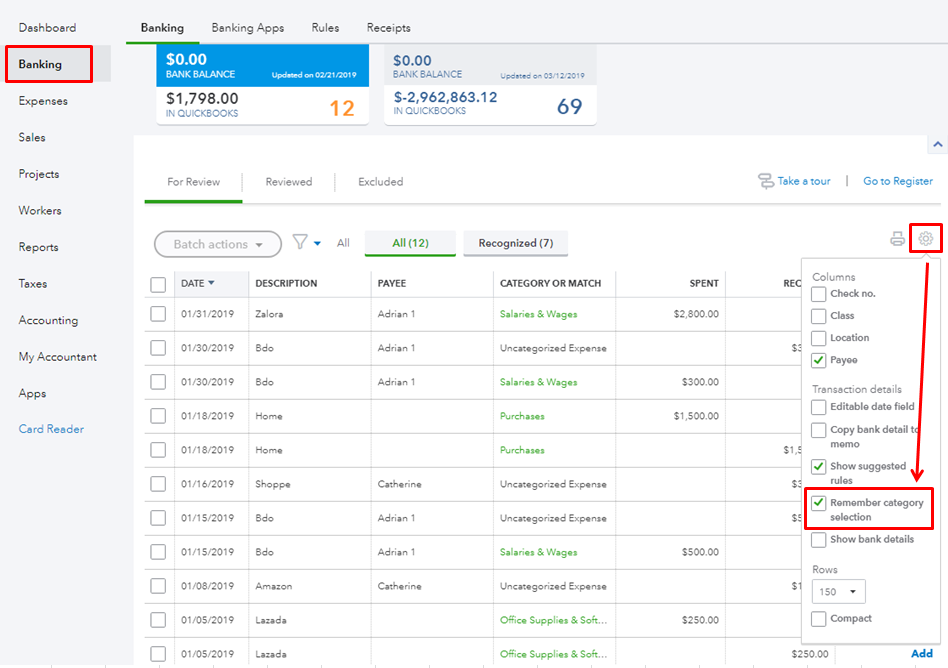Screen dimensions: 948x668
Task: Open the Batch actions dropdown
Action: 218,244
